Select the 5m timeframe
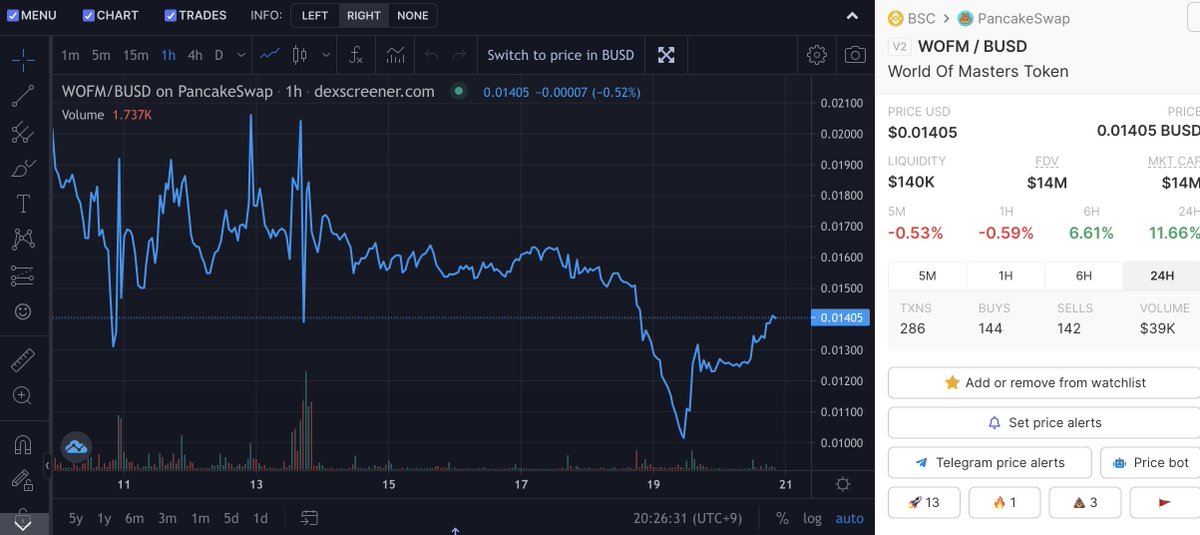The height and width of the screenshot is (535, 1200). point(101,55)
